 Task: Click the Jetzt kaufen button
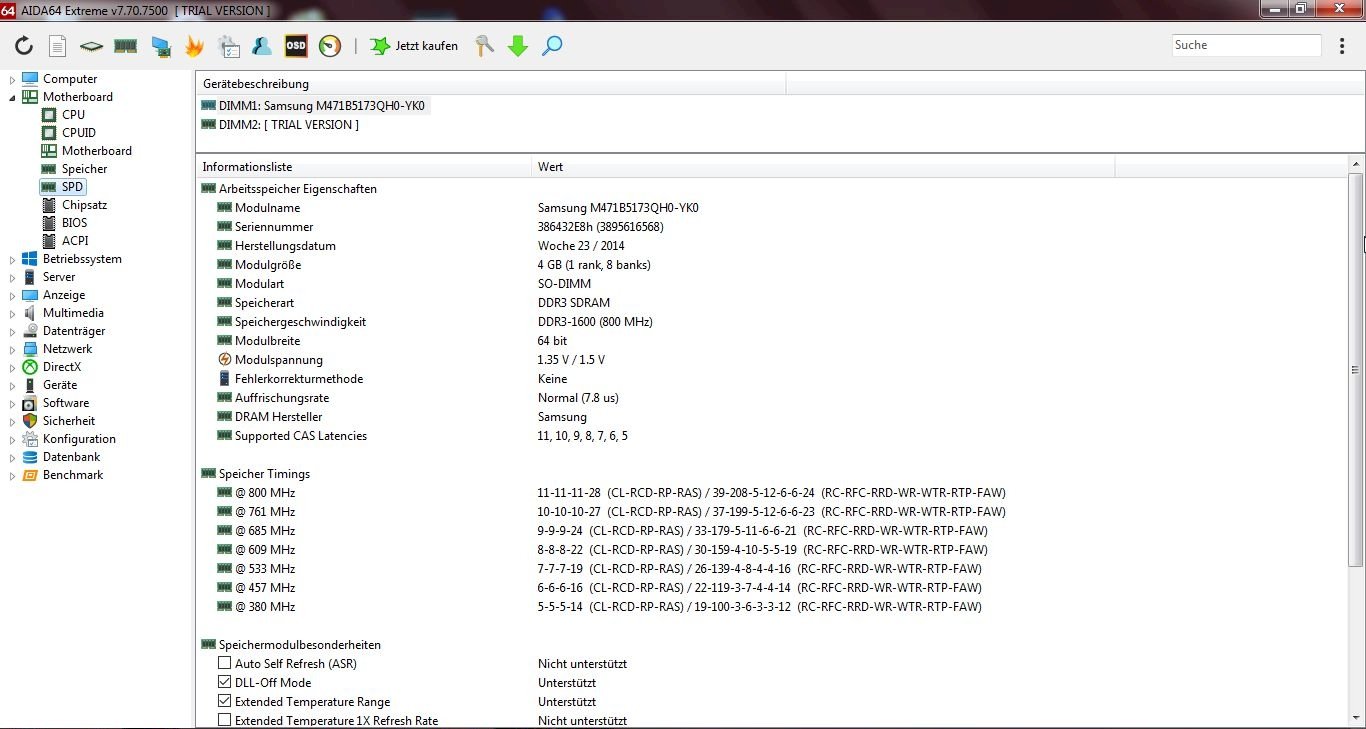(414, 46)
